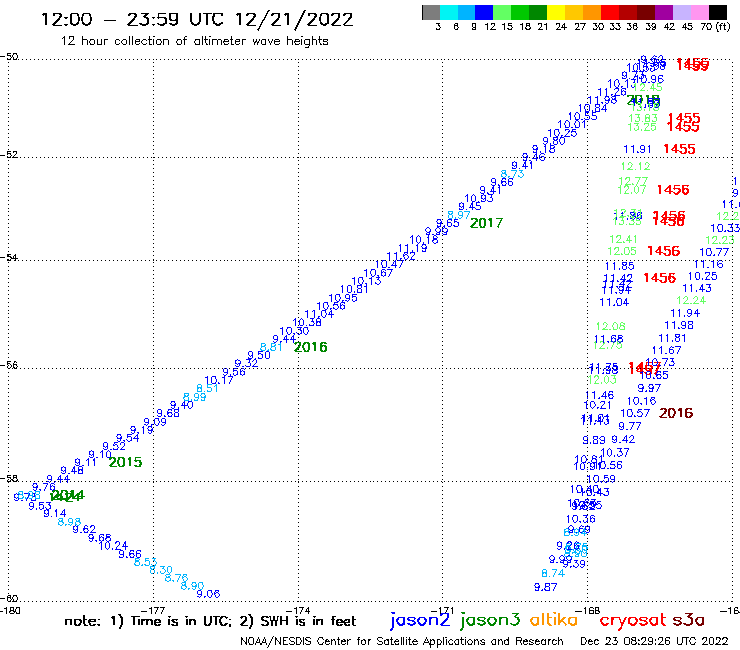Click the '70' label on the color scale
Image resolution: width=740 pixels, height=650 pixels.
point(706,26)
